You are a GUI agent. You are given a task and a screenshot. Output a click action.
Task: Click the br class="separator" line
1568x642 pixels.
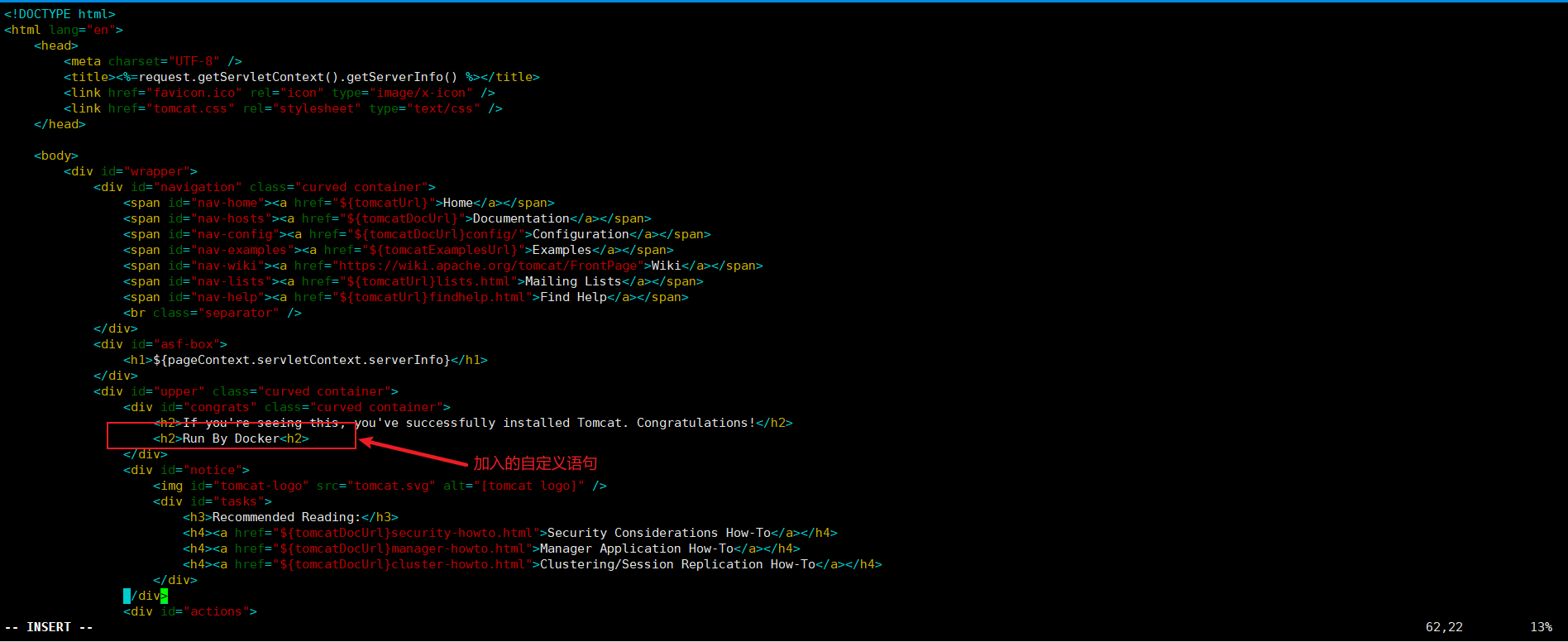pos(213,313)
